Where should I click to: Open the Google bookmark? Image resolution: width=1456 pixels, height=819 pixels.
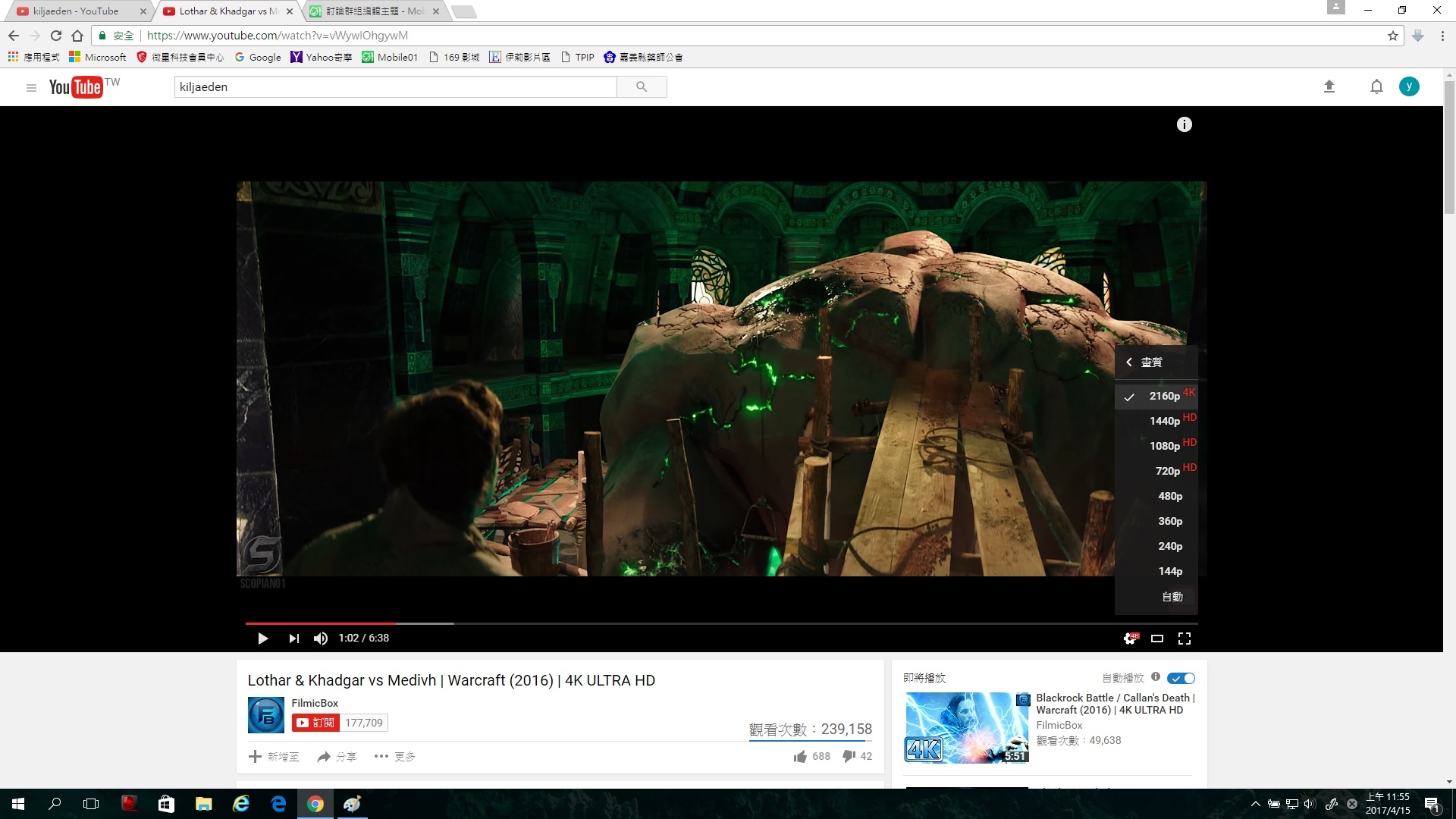point(258,57)
